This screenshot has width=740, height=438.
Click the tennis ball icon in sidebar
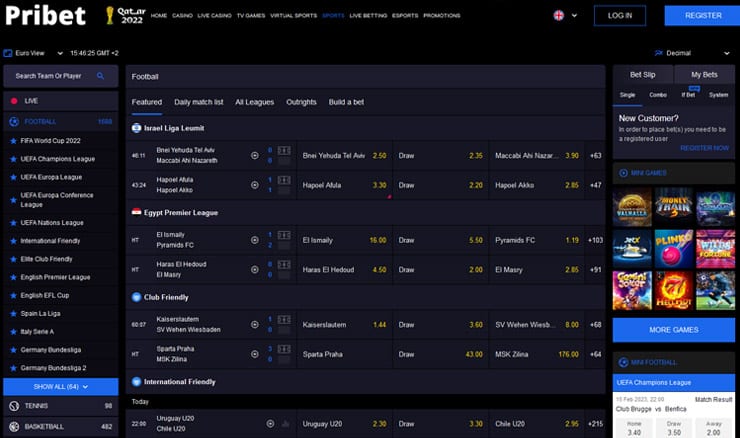[14, 406]
